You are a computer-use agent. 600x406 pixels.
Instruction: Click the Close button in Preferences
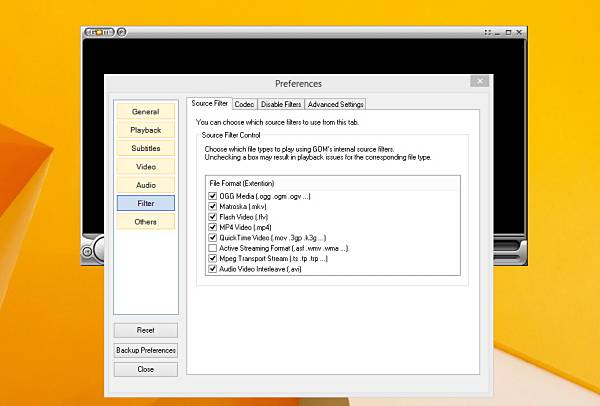[145, 369]
